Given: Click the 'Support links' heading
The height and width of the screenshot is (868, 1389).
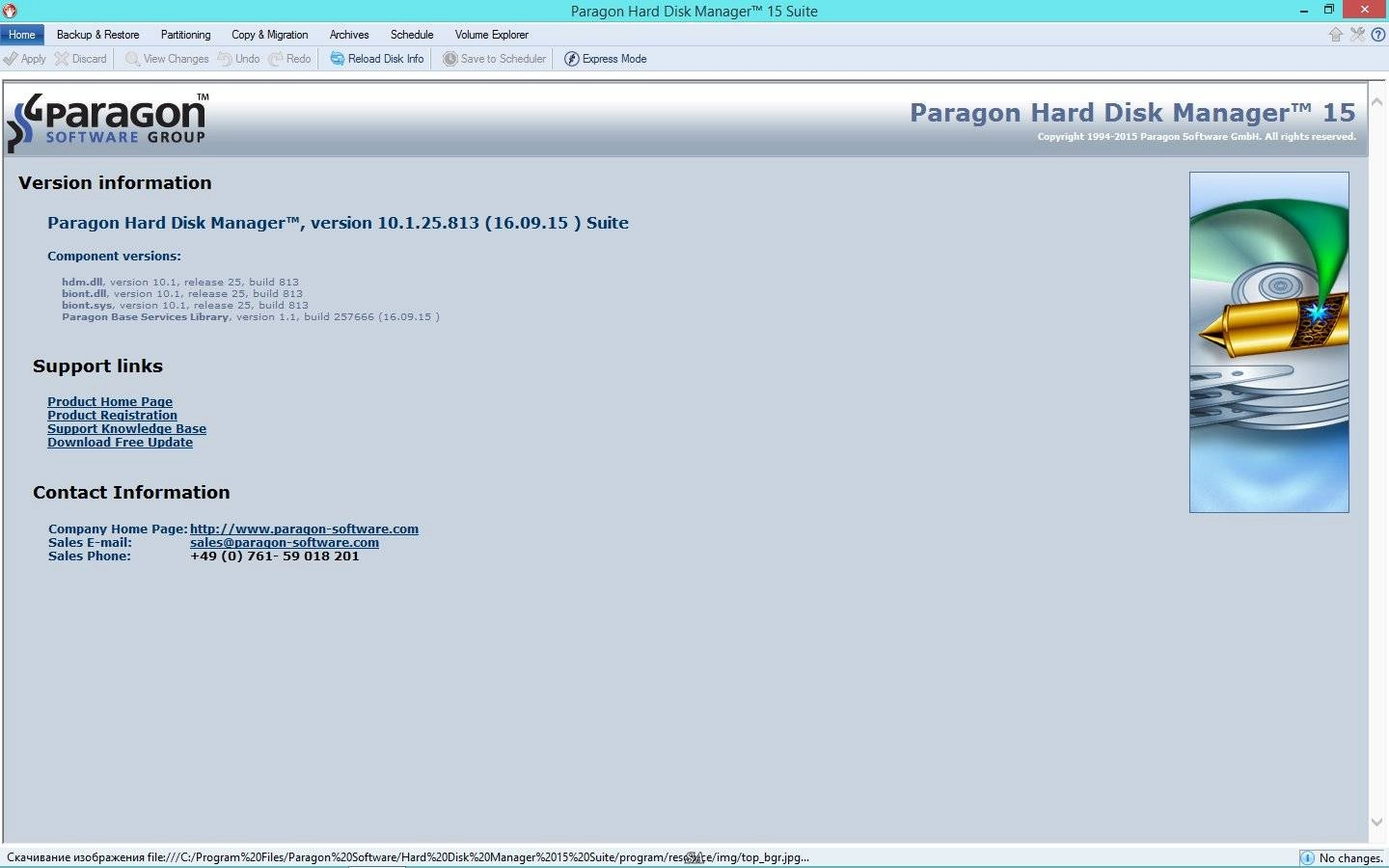Looking at the screenshot, I should tap(97, 366).
